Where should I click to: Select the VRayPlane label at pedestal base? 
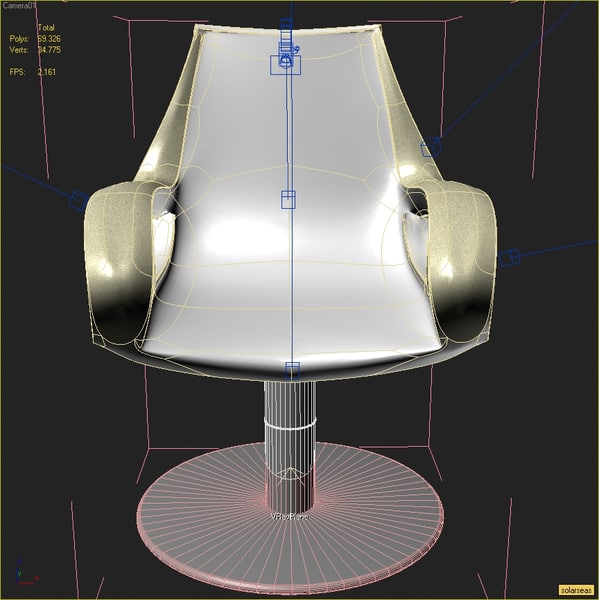[290, 517]
